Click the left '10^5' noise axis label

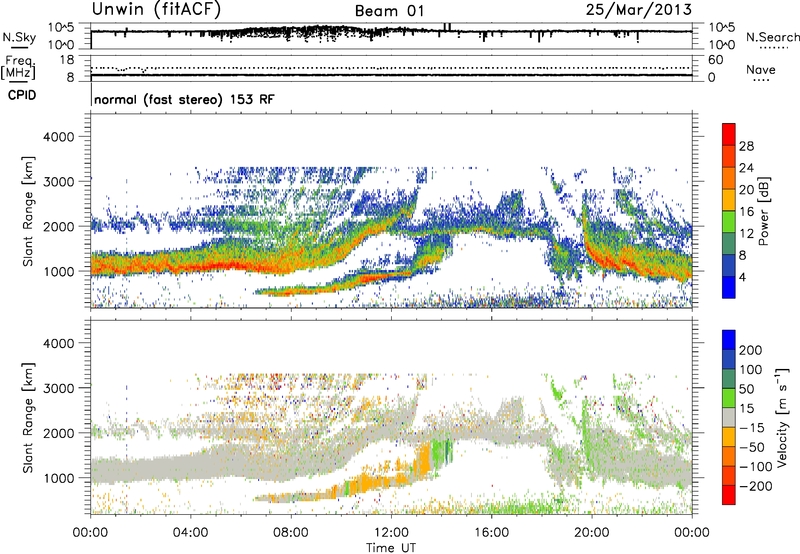coord(61,27)
